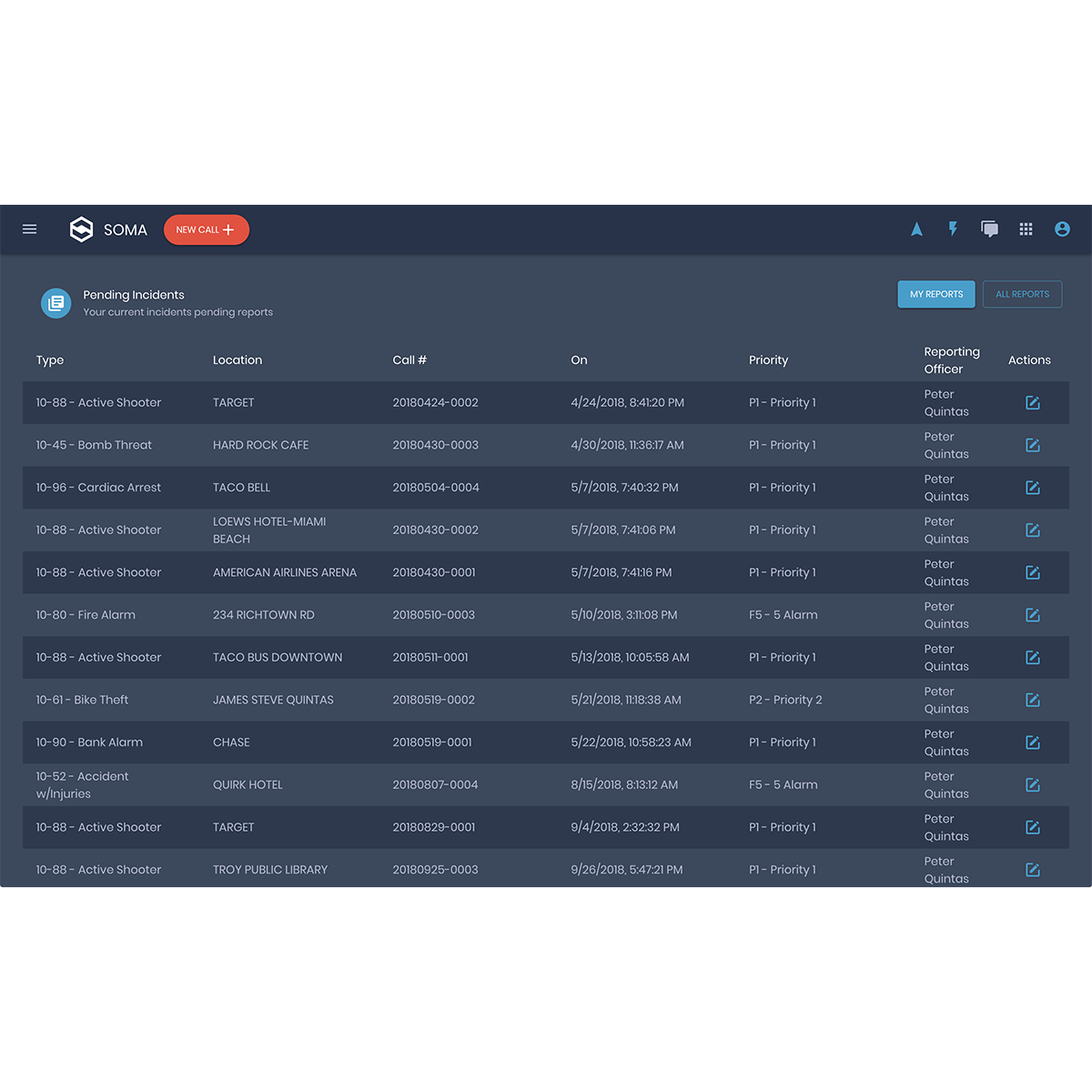
Task: Edit report for QUIRK HOTEL incident
Action: pos(1033,784)
